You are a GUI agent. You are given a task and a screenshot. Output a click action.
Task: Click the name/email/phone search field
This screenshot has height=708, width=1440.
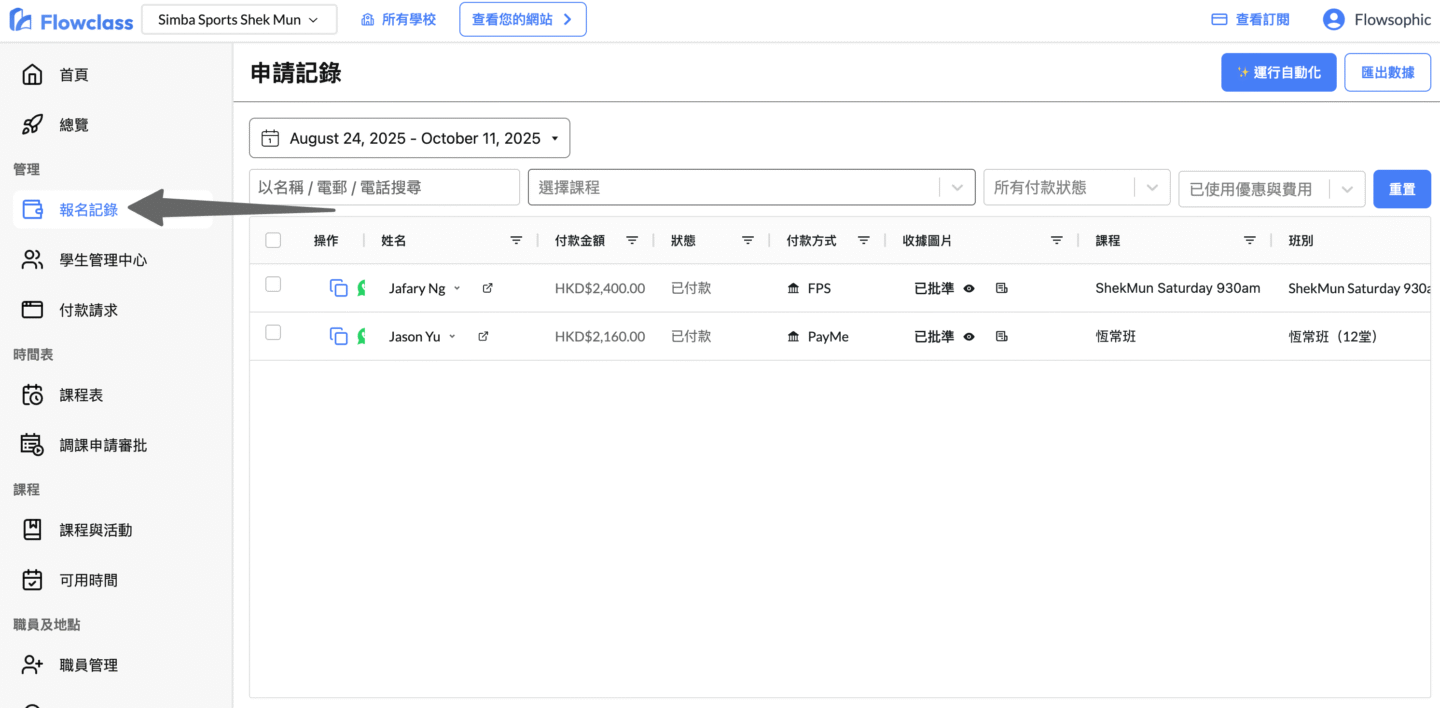(384, 187)
